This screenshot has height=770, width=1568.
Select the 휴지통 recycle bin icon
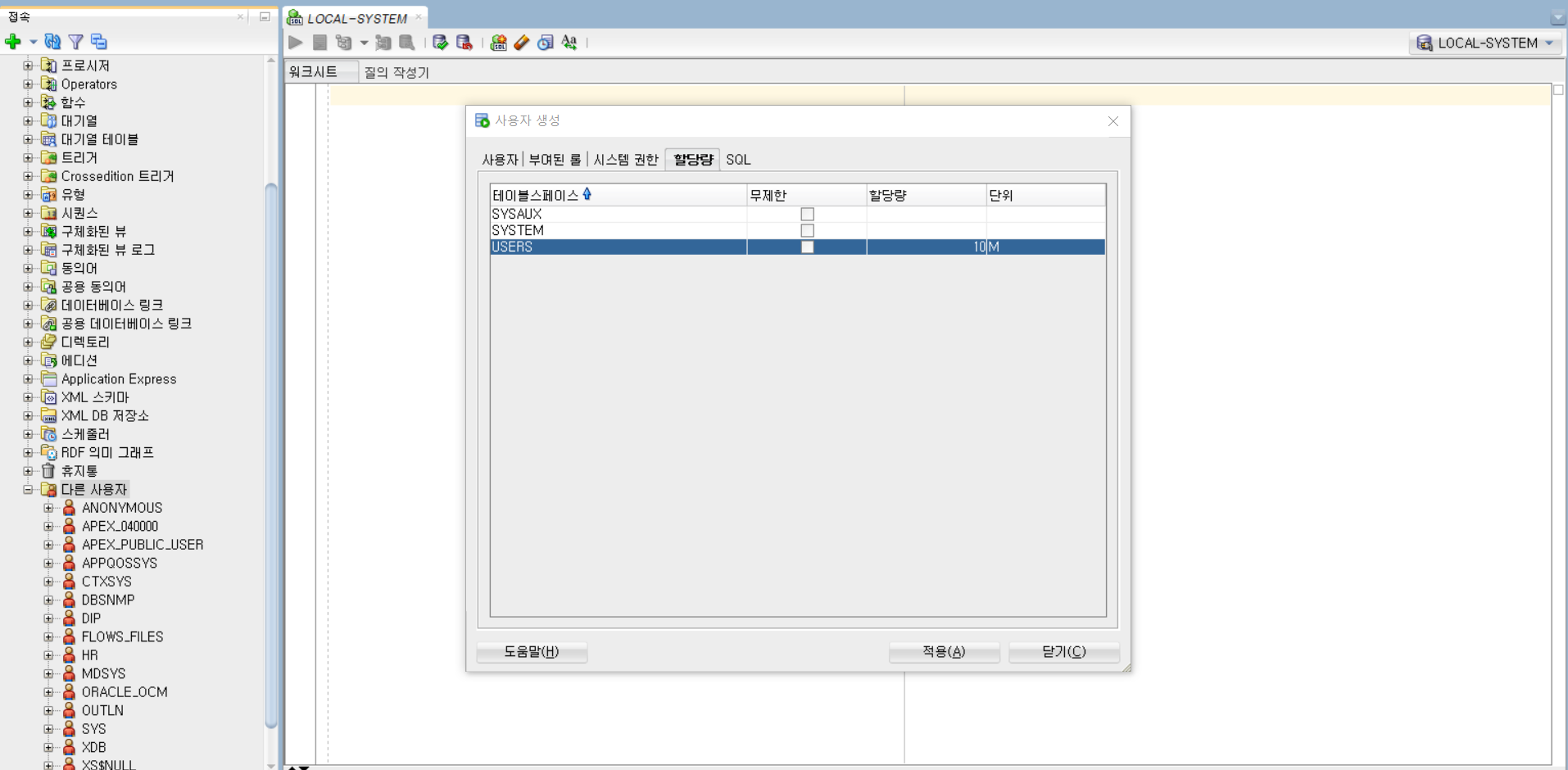48,471
